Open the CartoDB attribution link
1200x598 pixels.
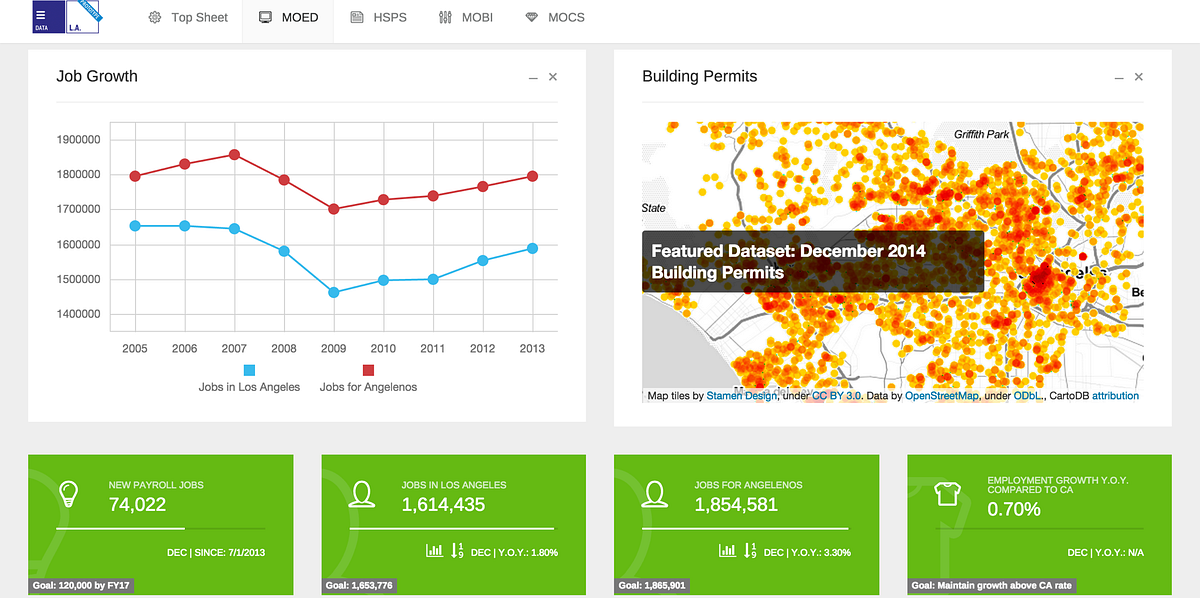coord(1115,396)
